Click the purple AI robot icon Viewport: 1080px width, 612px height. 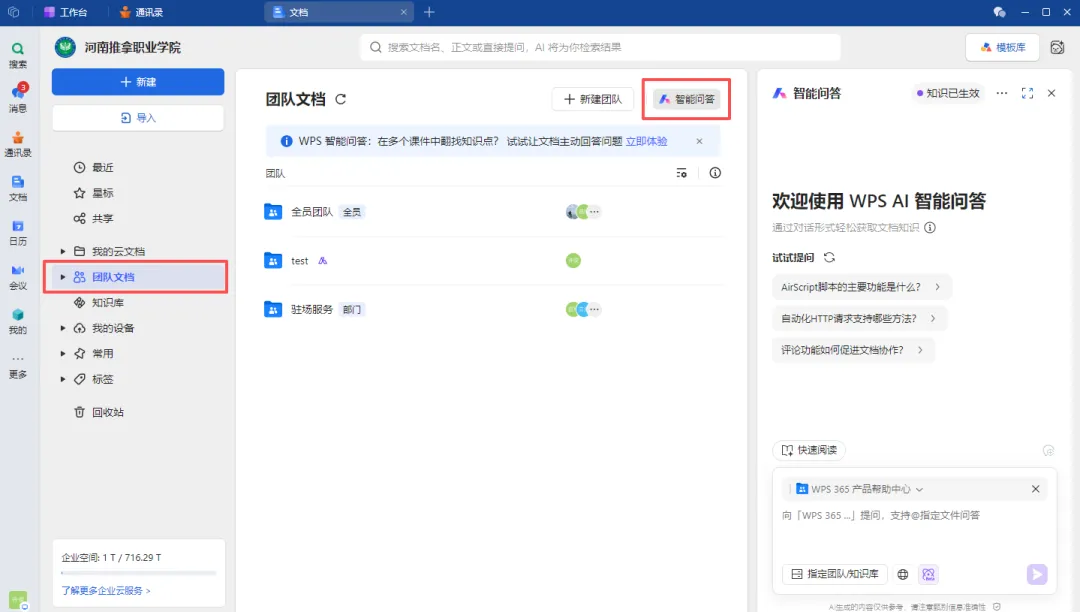(928, 574)
